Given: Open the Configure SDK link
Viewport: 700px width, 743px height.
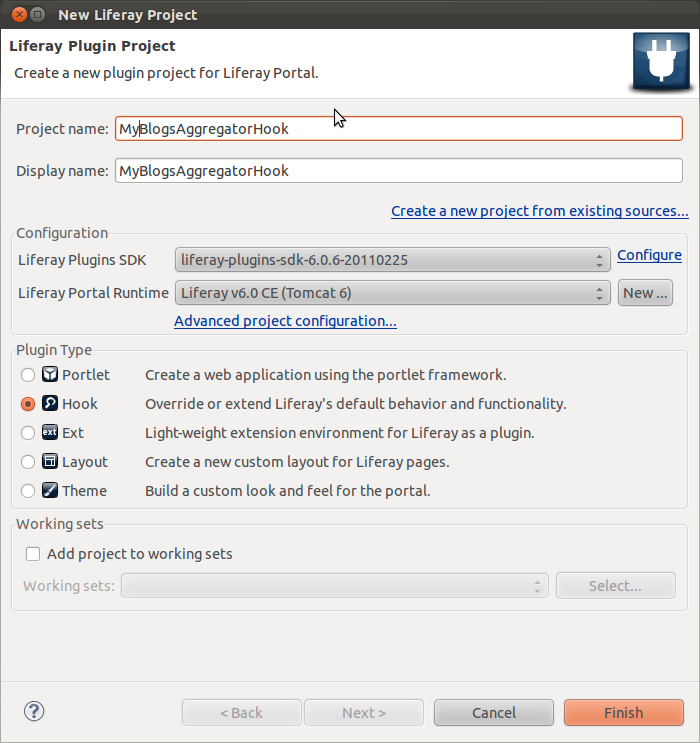Looking at the screenshot, I should 649,255.
